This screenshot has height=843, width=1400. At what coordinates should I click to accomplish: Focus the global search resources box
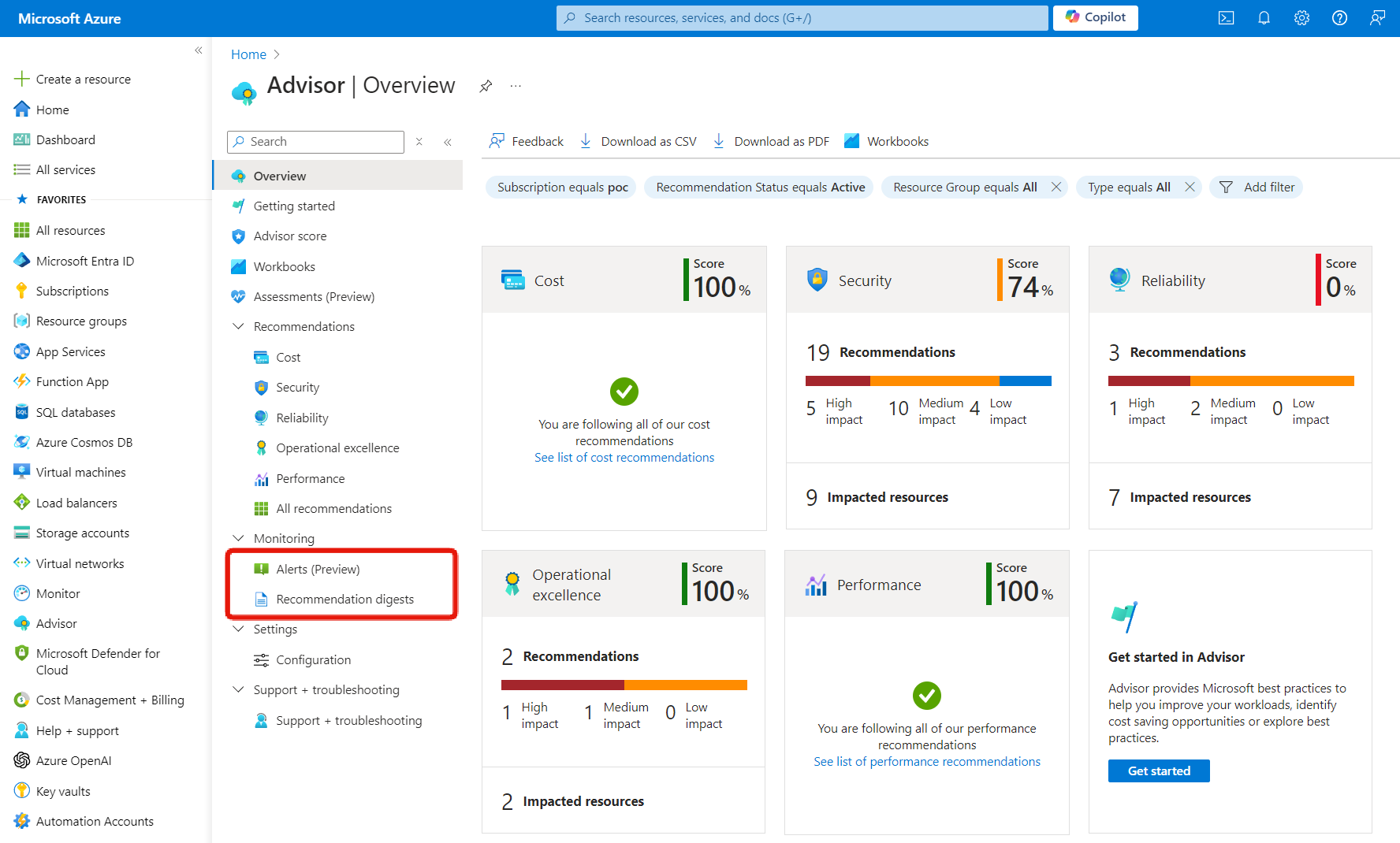point(802,17)
